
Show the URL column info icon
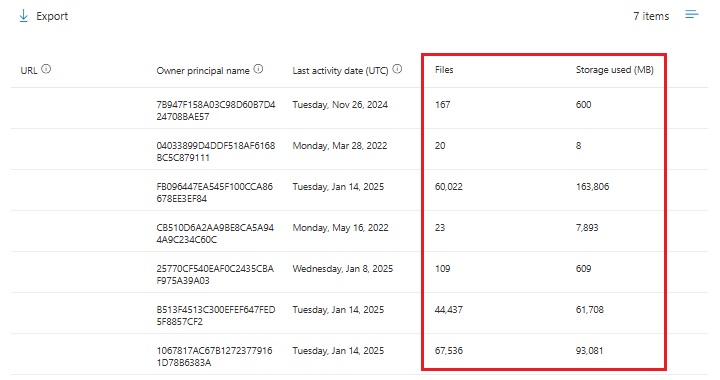click(x=46, y=69)
